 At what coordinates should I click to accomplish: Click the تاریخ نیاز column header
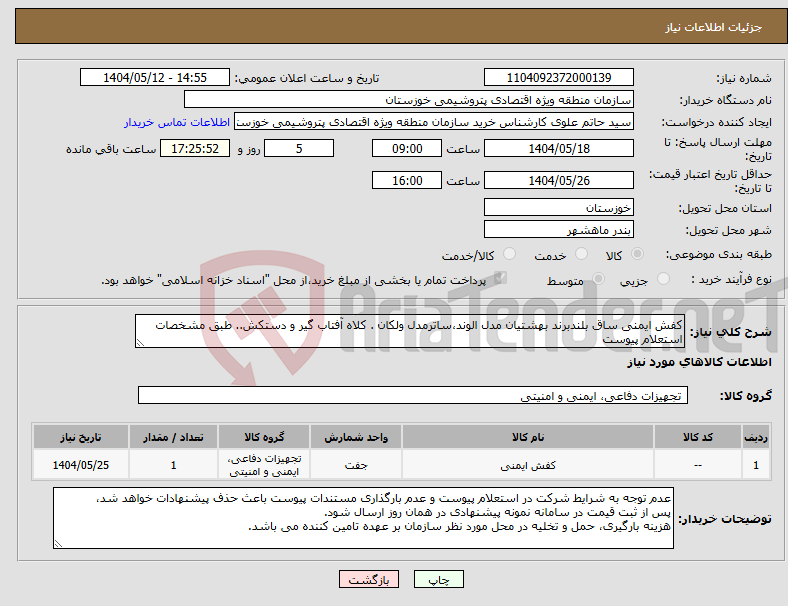coord(80,437)
